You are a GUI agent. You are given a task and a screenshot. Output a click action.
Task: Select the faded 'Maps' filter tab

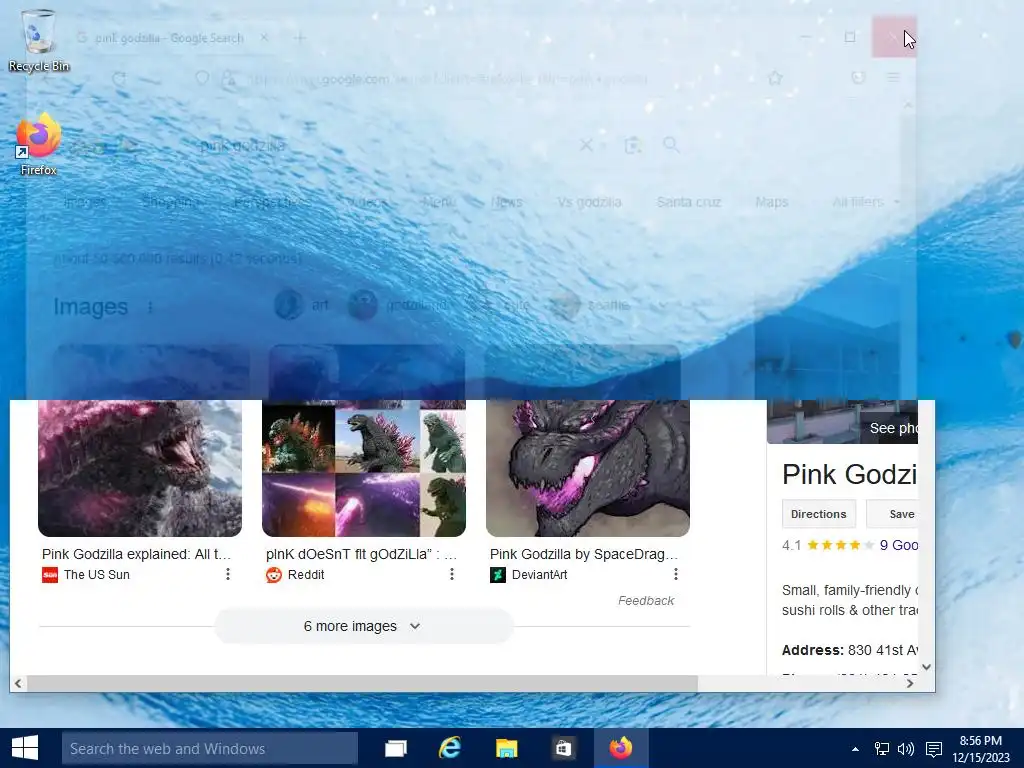point(772,202)
